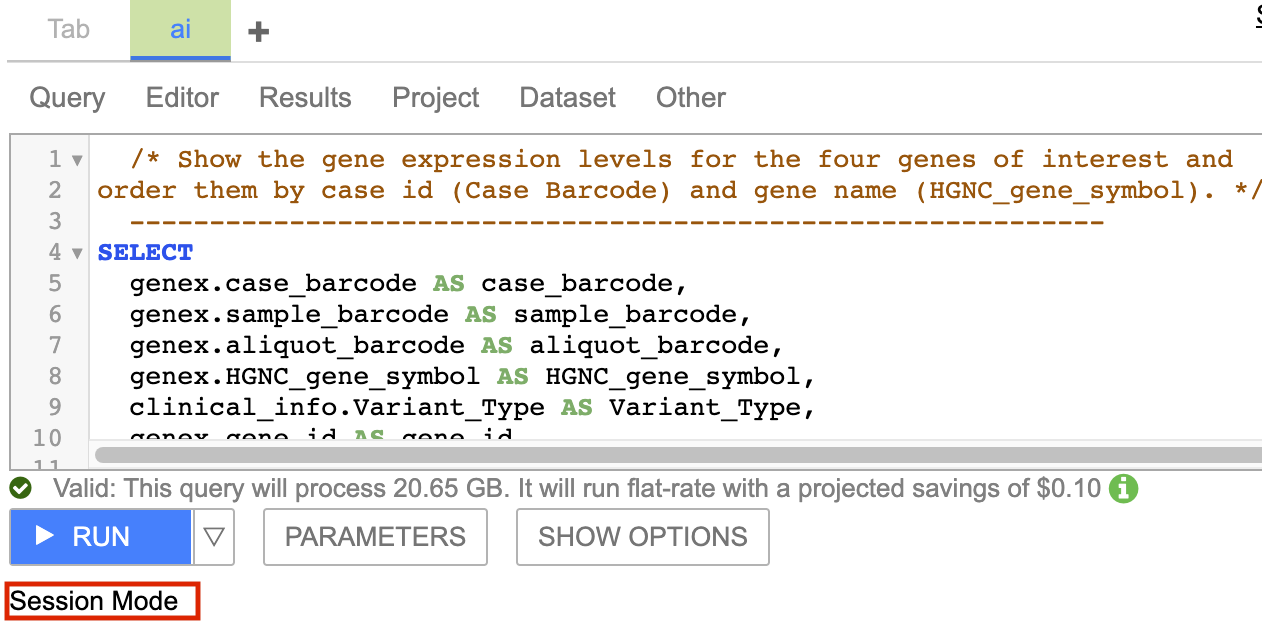Open the Query menu

[x=67, y=98]
